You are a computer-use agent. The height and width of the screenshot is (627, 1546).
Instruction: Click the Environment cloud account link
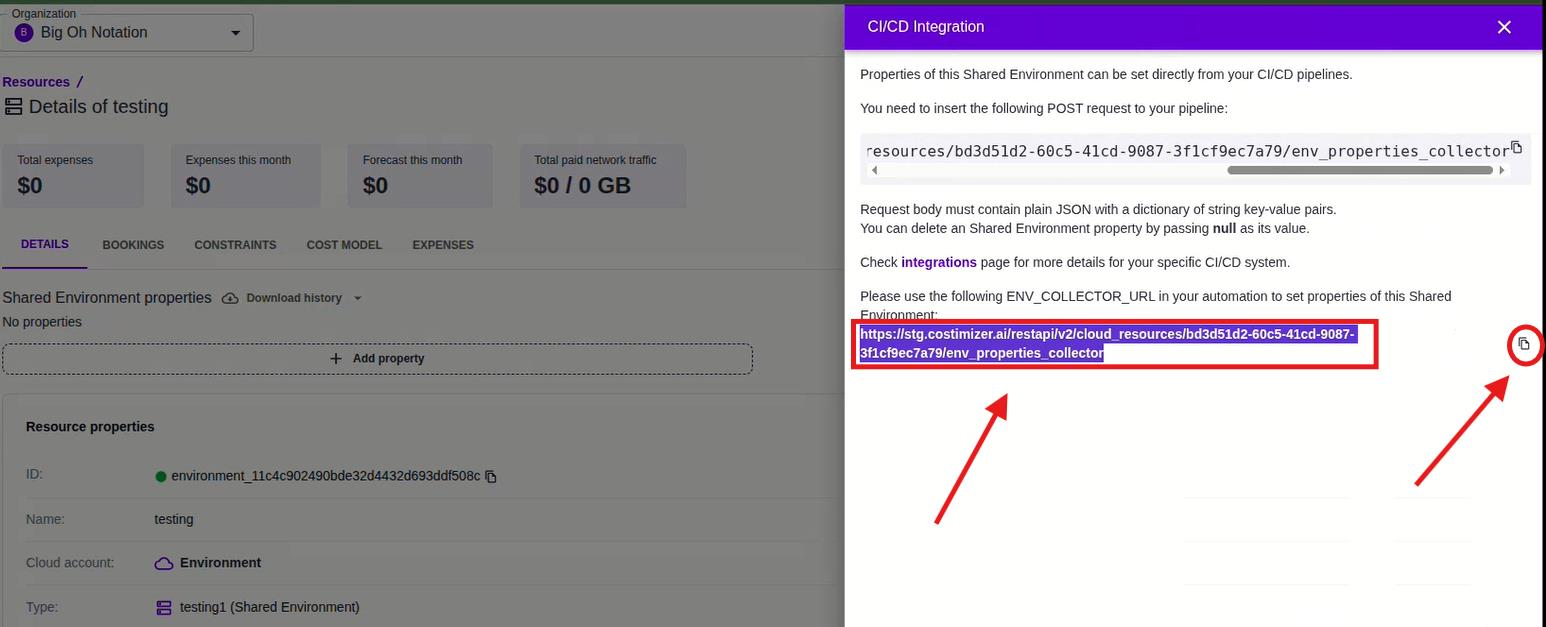[x=220, y=563]
